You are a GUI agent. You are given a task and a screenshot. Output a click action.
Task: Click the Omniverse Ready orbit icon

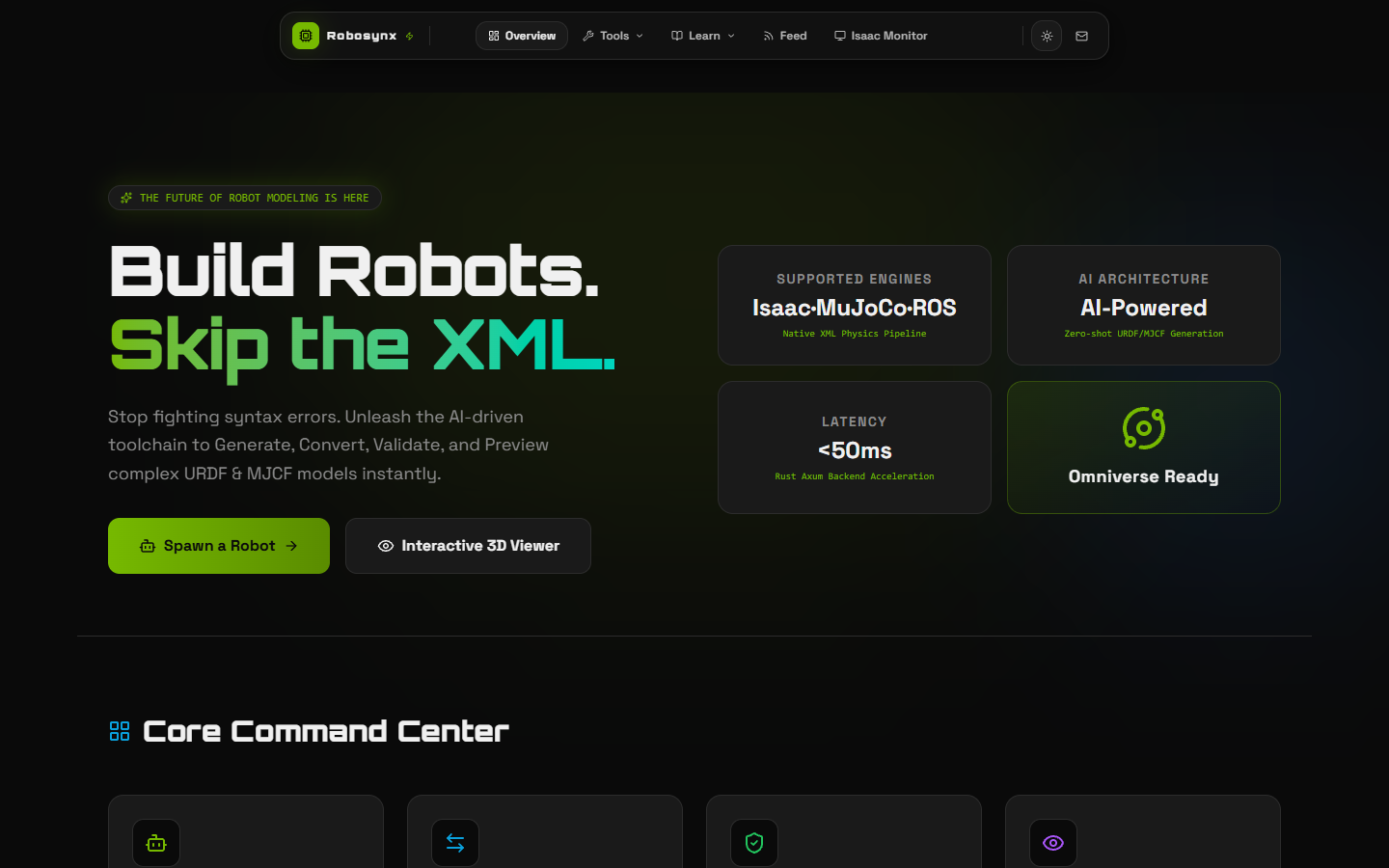(x=1143, y=425)
